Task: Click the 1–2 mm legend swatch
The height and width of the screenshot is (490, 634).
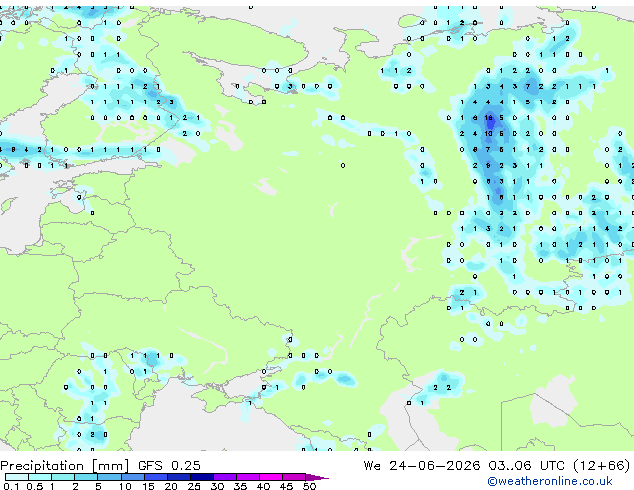Action: 63,477
